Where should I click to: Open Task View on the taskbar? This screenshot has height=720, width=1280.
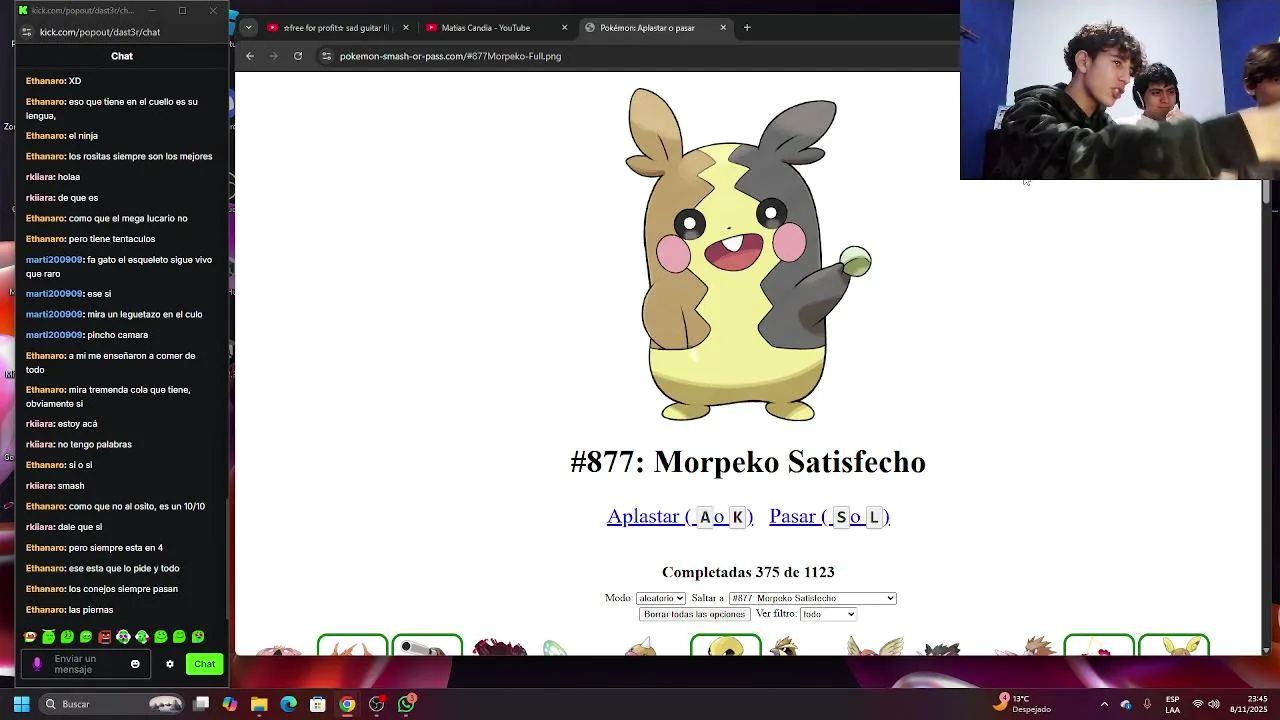pyautogui.click(x=201, y=704)
